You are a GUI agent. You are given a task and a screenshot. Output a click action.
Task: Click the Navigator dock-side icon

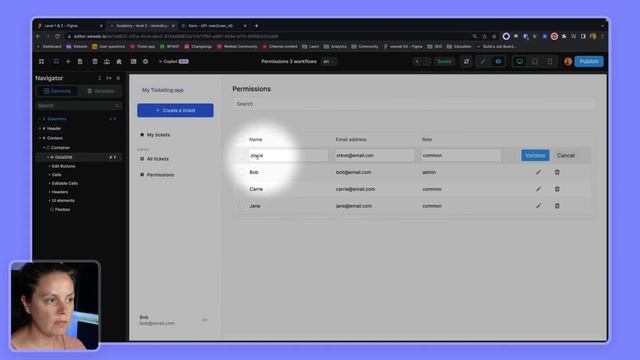[x=109, y=78]
